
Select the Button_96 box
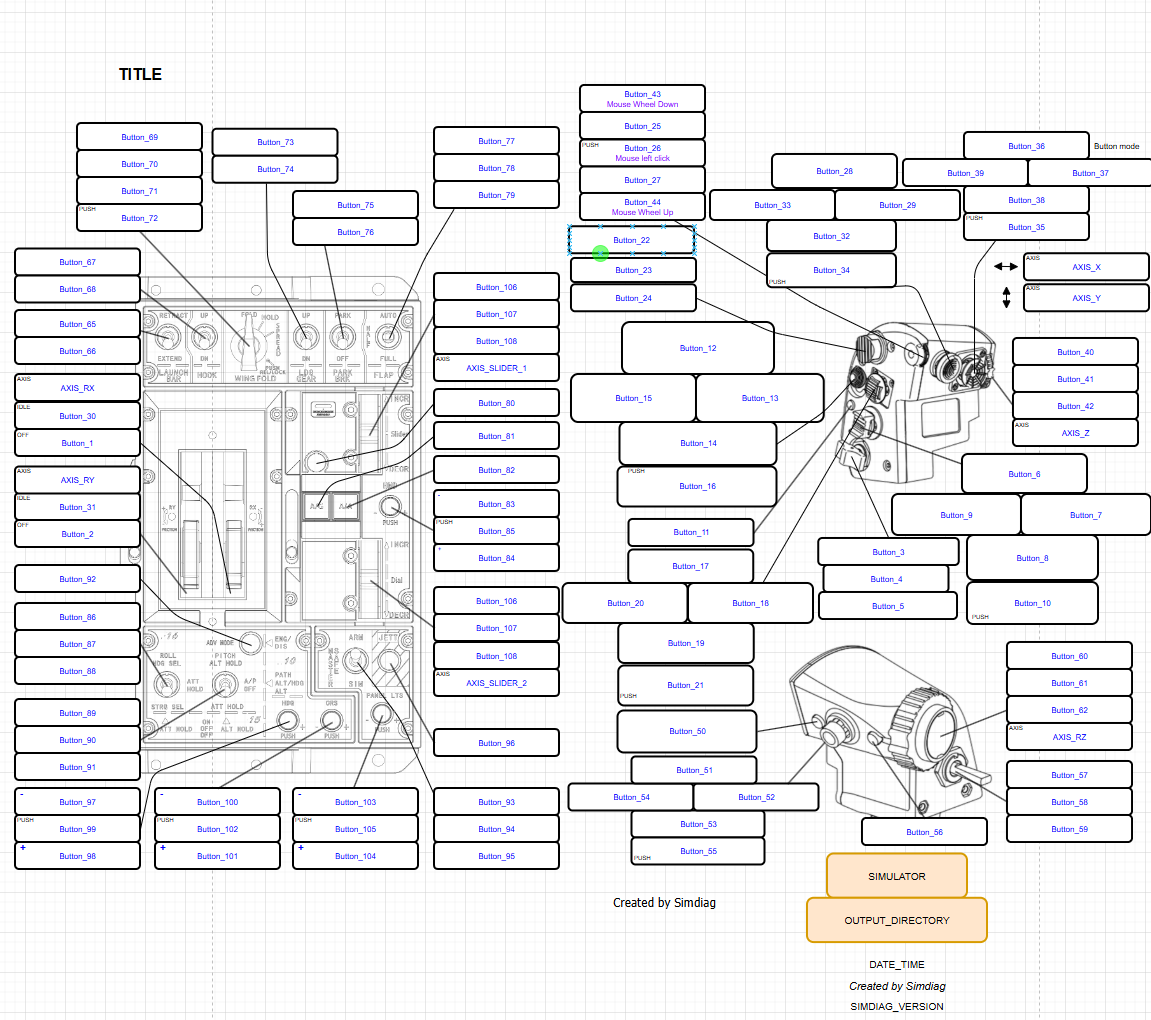tap(496, 743)
